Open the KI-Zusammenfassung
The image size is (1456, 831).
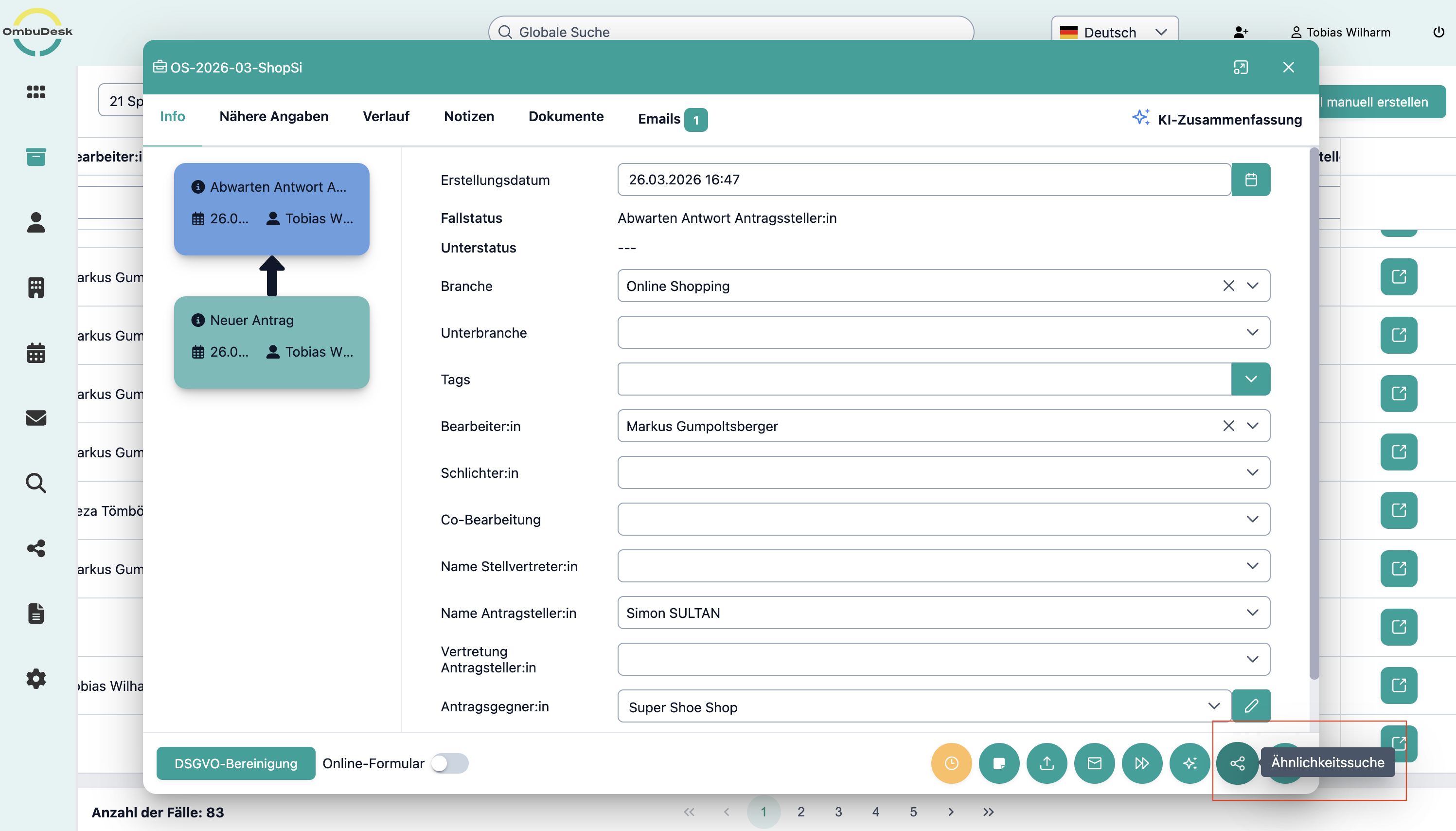1218,119
